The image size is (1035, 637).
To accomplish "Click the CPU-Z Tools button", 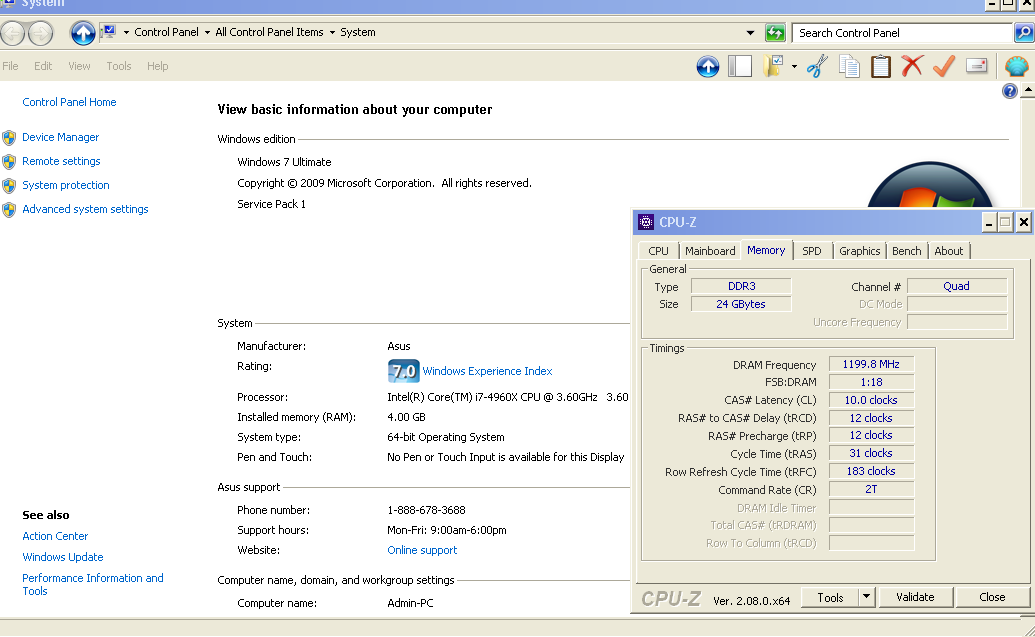I will coord(830,597).
